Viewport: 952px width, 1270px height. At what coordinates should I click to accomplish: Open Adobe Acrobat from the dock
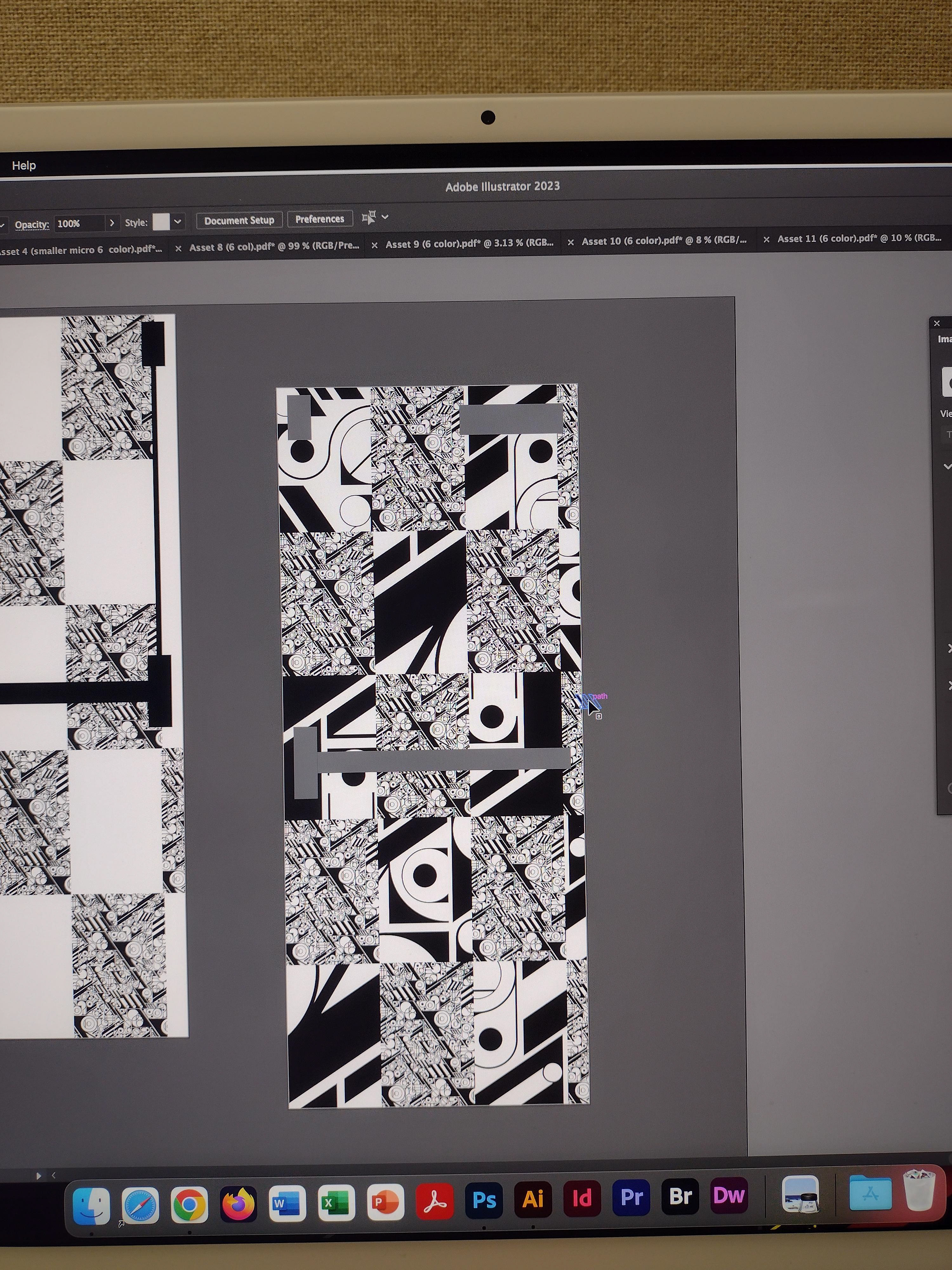[435, 1200]
